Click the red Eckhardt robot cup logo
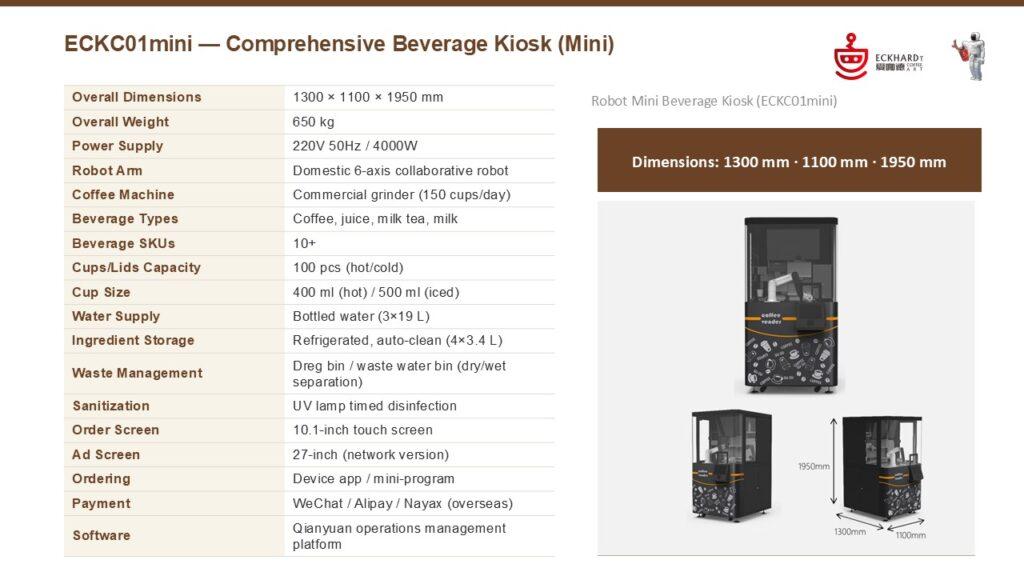Viewport: 1024px width, 576px height. pyautogui.click(x=851, y=56)
